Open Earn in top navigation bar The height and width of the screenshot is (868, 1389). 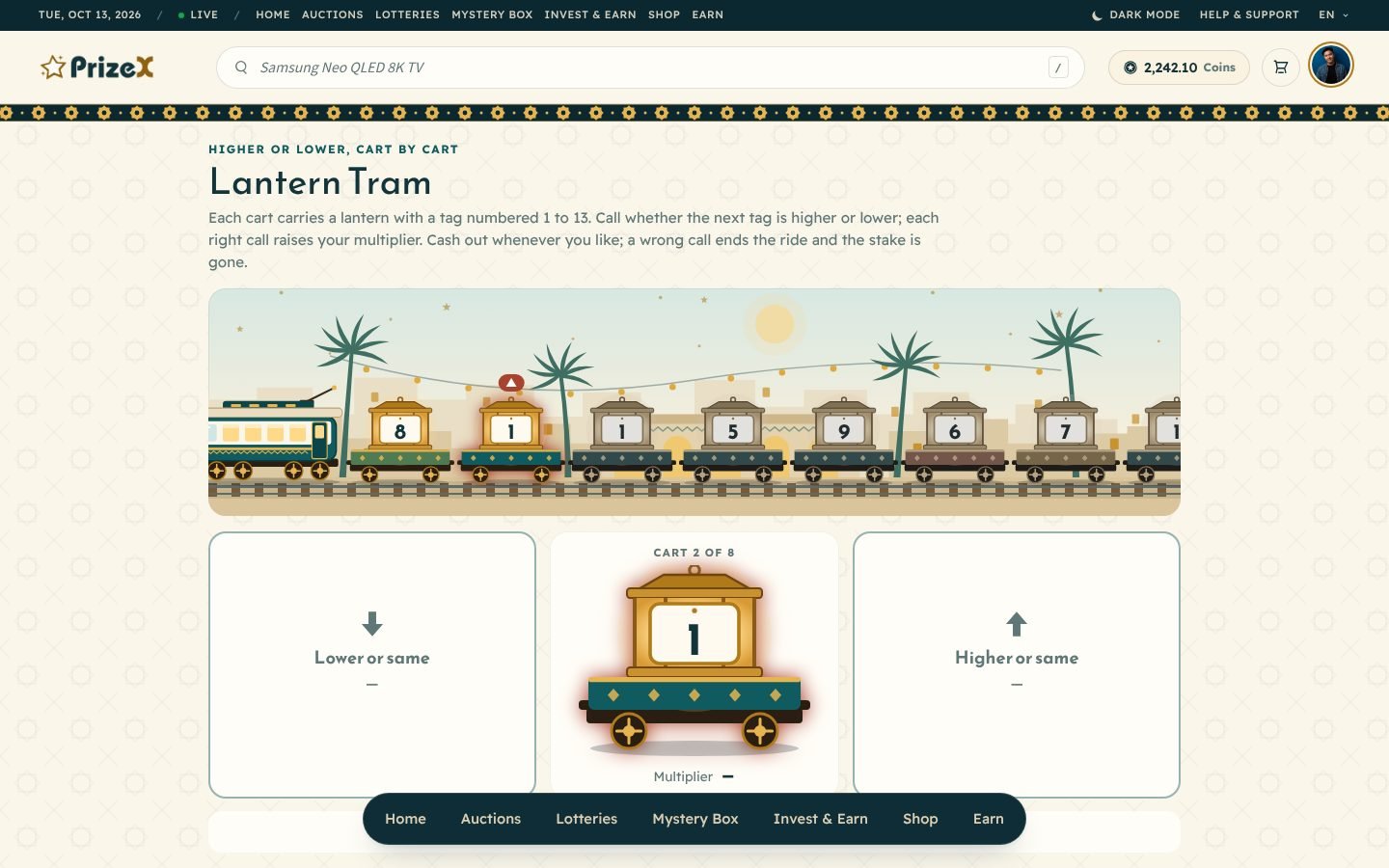(x=707, y=15)
